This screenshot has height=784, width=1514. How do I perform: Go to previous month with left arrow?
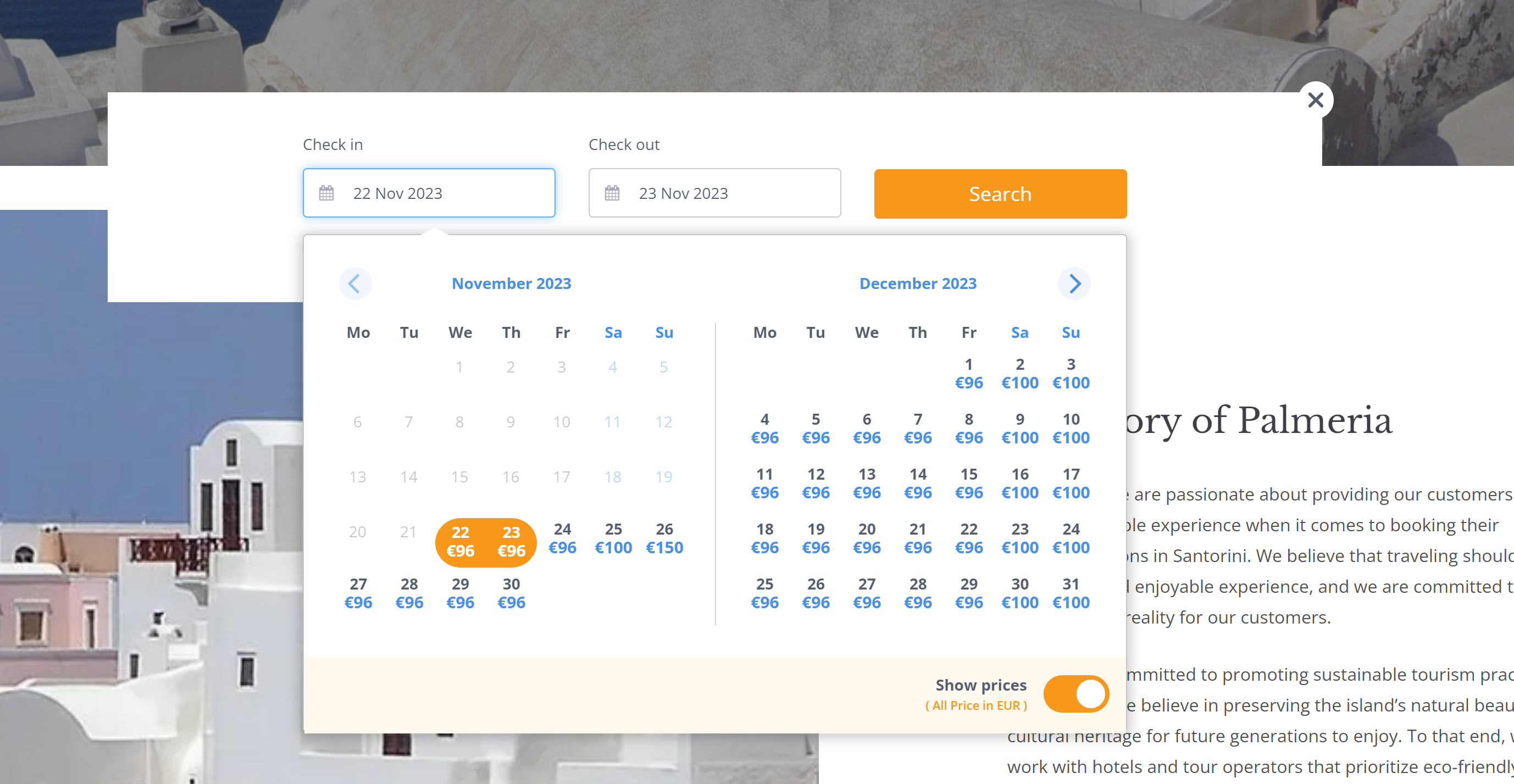354,284
